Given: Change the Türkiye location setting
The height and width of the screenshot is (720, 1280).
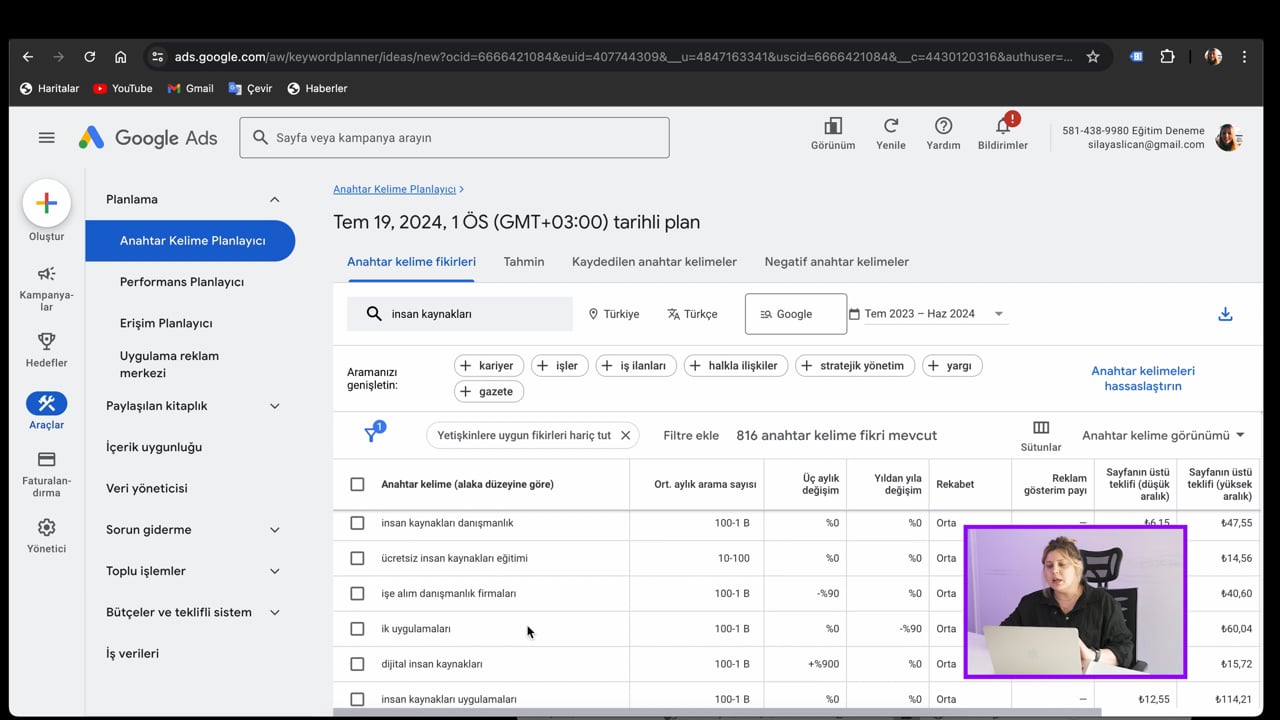Looking at the screenshot, I should (x=613, y=314).
